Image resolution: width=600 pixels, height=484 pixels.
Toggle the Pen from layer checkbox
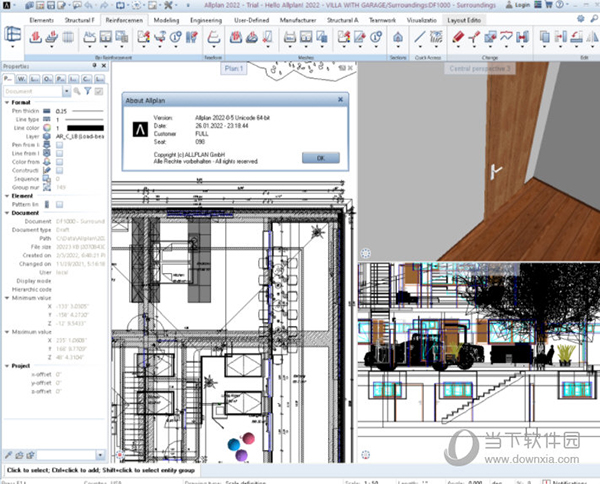60,147
